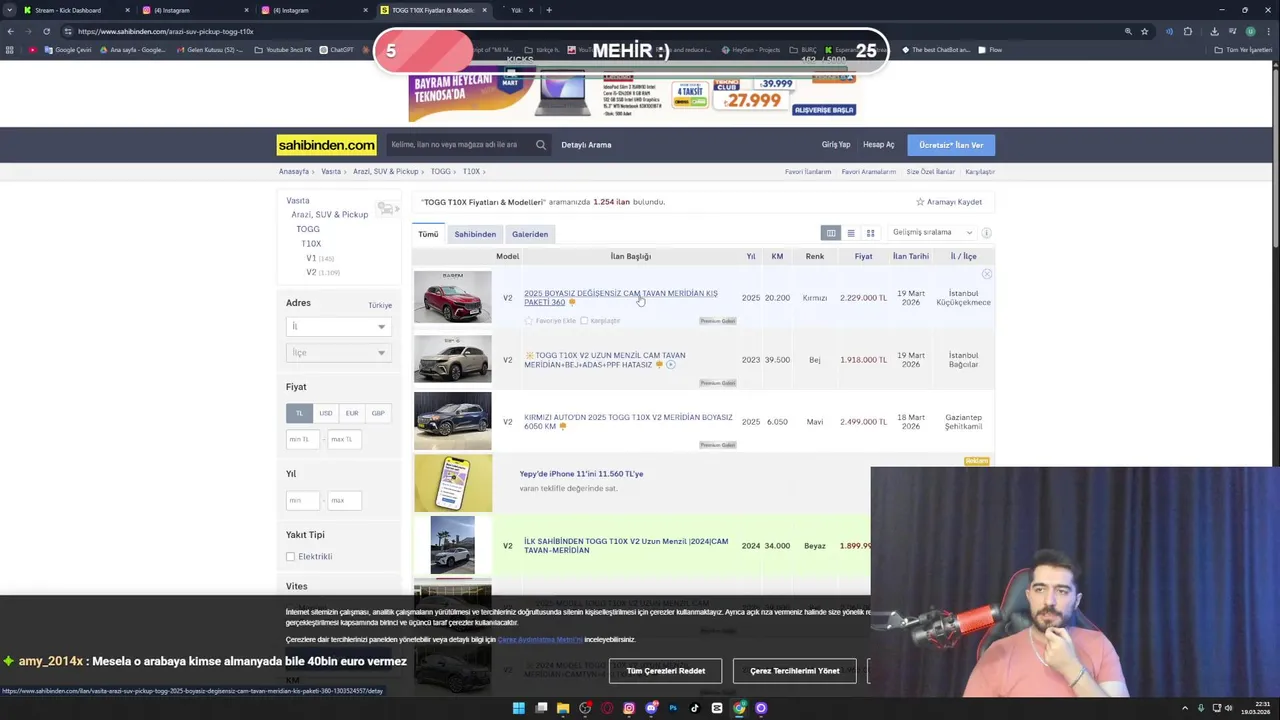Open File Explorer from the taskbar
1280x720 pixels.
coord(563,708)
